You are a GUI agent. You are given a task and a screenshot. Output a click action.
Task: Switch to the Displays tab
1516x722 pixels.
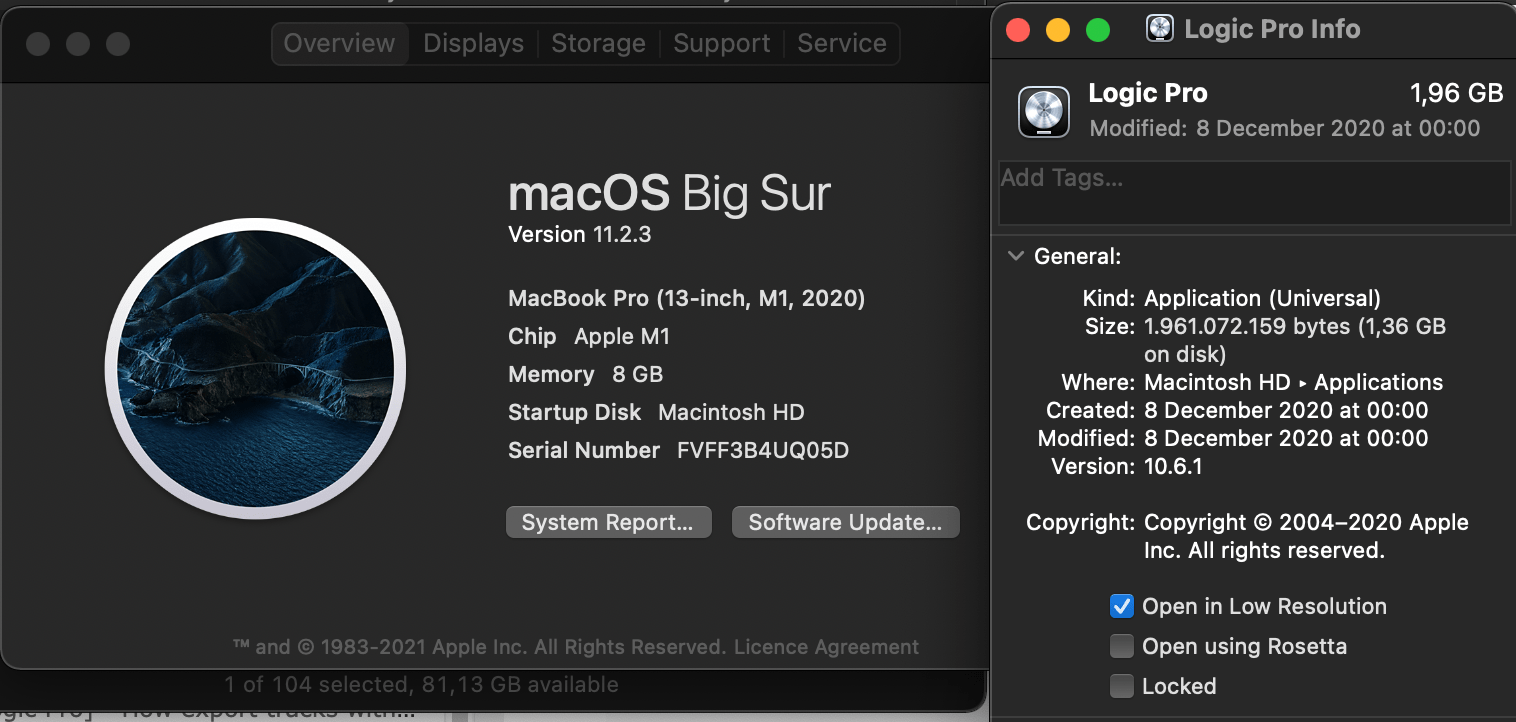[473, 44]
